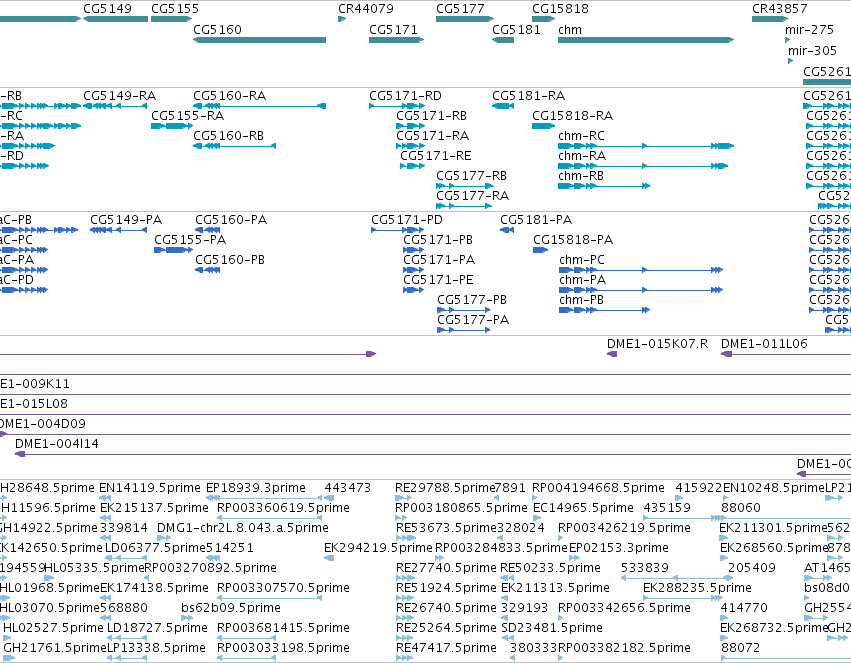Select the mir-305 gene label
This screenshot has width=851, height=663.
pos(812,50)
